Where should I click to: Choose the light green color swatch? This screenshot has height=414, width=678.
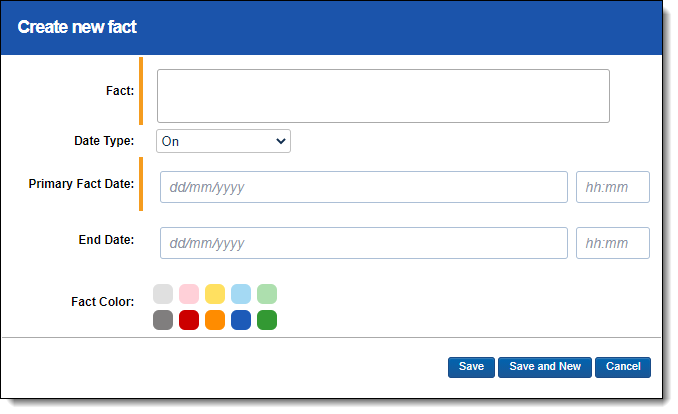tap(267, 294)
